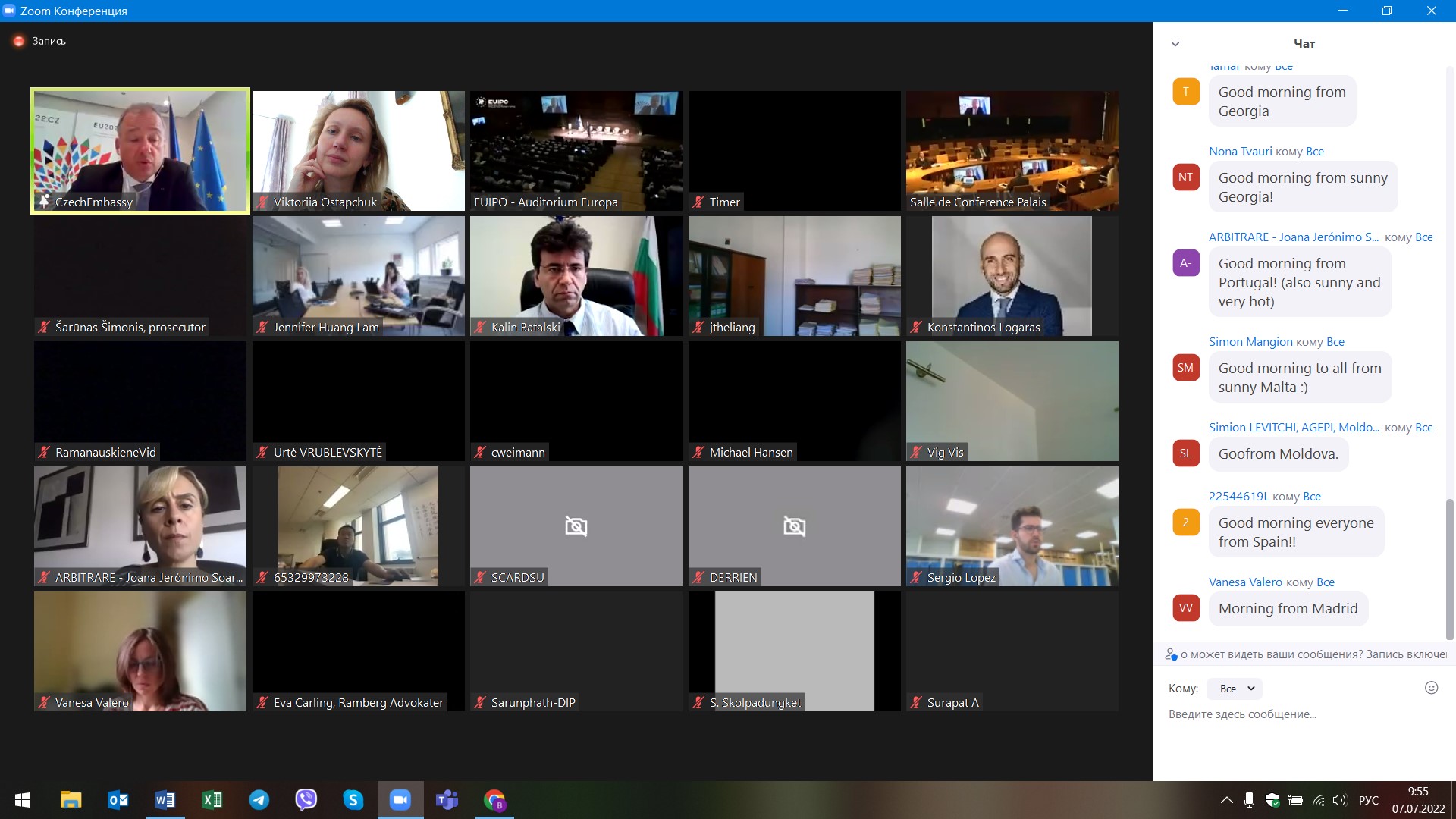The image size is (1456, 819).
Task: Select Kalin Batalski video thumbnail
Action: tap(576, 275)
